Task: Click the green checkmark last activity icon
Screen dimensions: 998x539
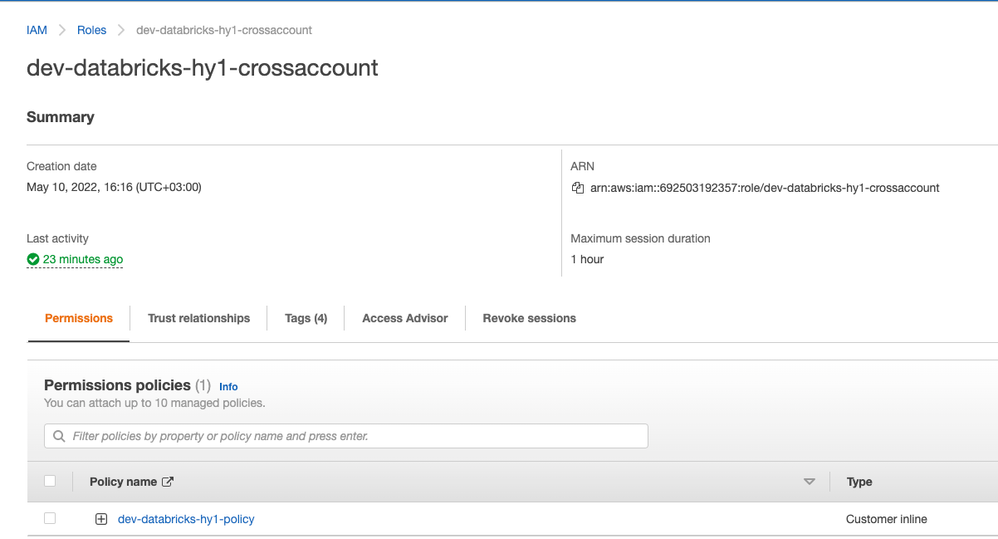Action: 33,259
